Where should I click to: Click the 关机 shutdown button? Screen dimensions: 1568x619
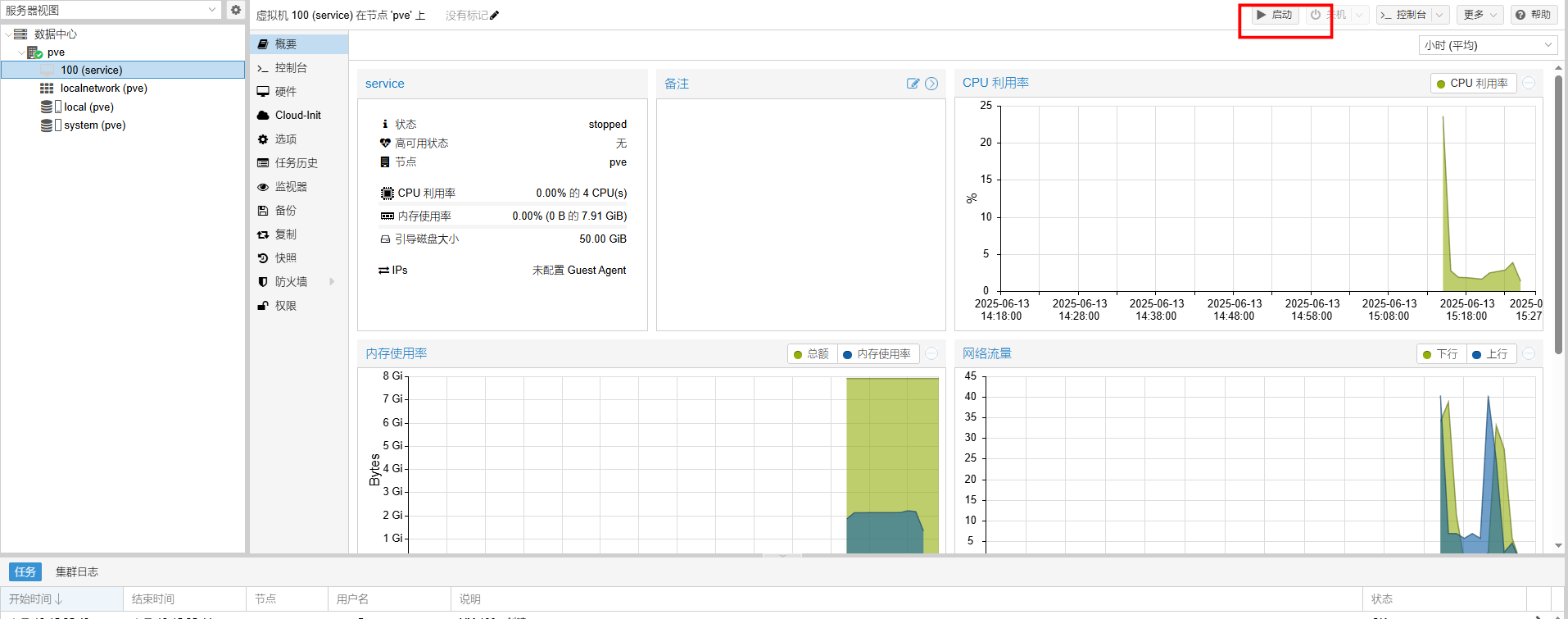coord(1328,15)
